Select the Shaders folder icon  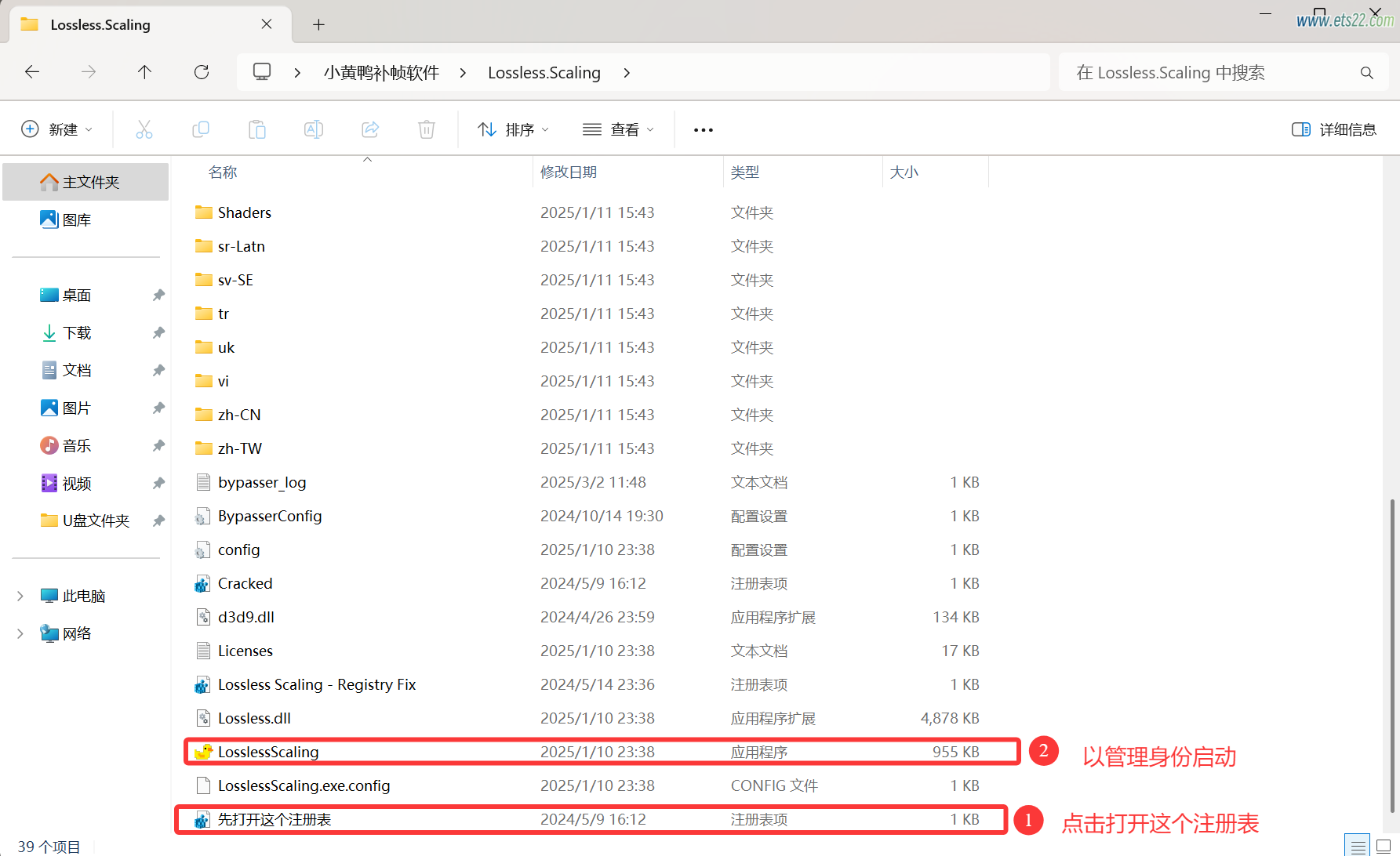(204, 212)
